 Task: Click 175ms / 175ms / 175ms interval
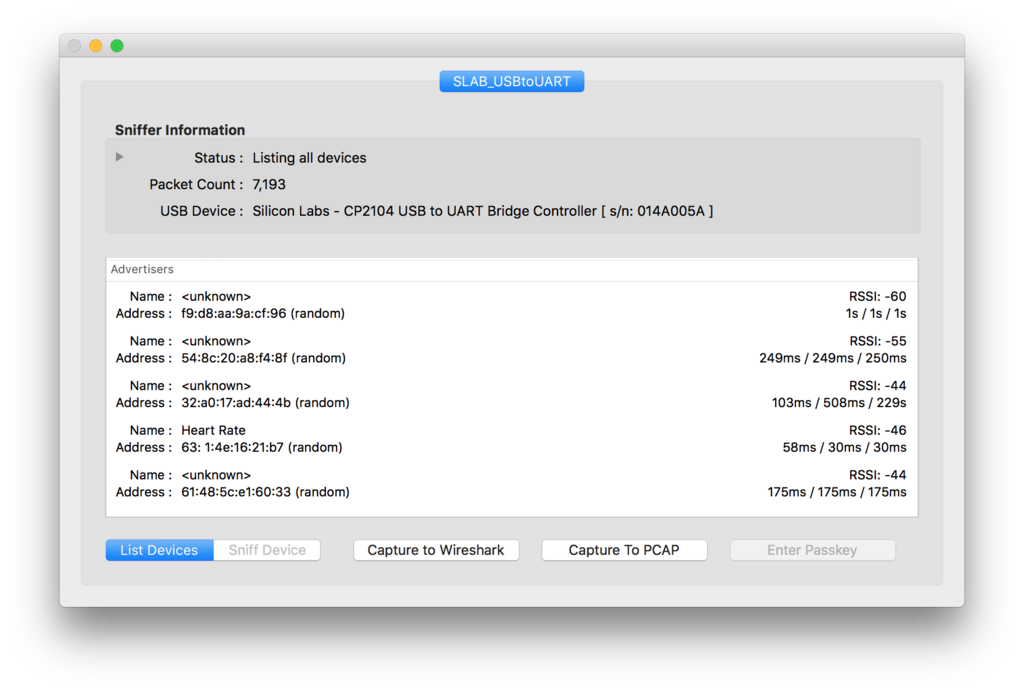click(x=837, y=492)
